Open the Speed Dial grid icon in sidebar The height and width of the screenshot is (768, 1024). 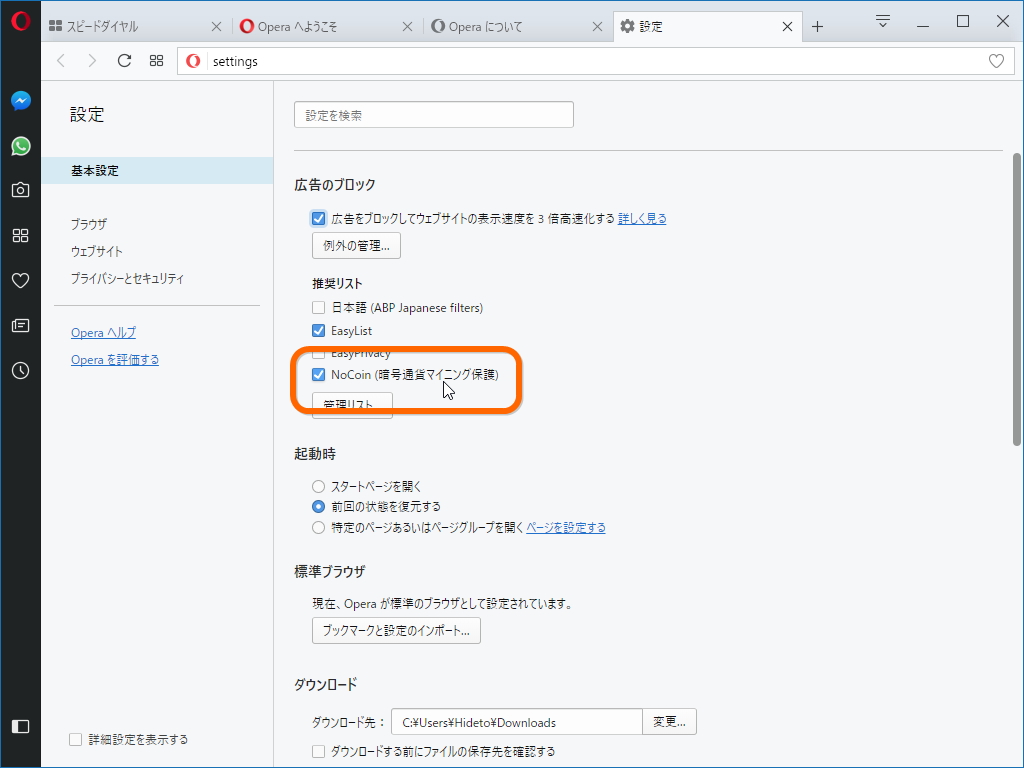point(20,234)
